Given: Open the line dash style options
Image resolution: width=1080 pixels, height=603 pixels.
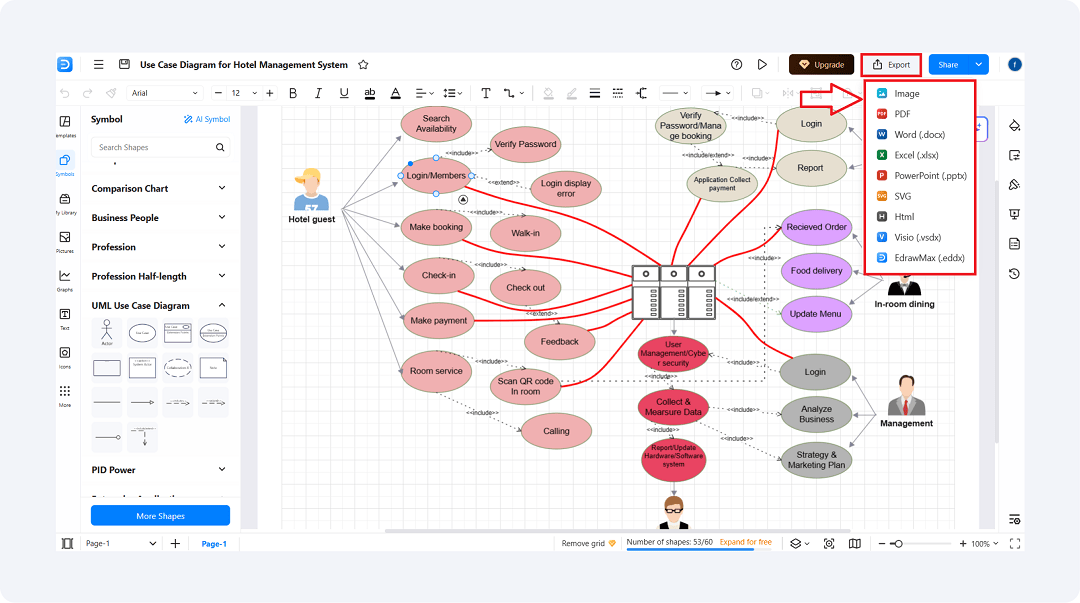Looking at the screenshot, I should coord(618,93).
